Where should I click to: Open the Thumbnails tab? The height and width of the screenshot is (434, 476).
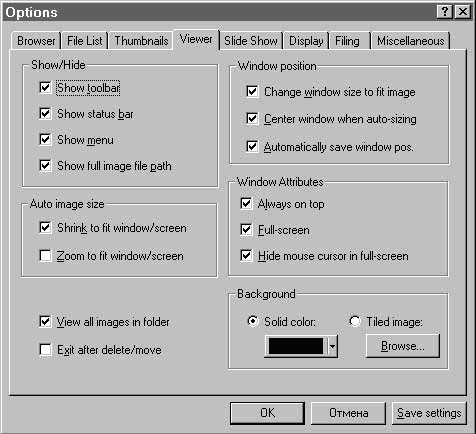coord(141,41)
